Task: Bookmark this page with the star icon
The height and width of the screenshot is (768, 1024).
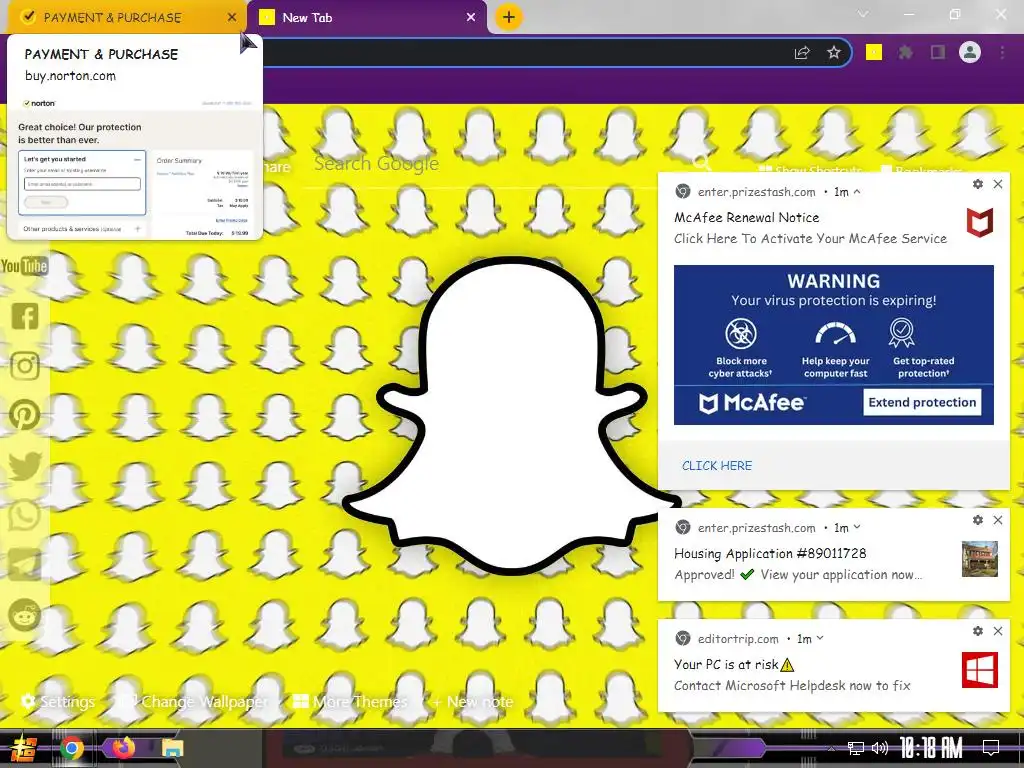Action: (x=833, y=53)
